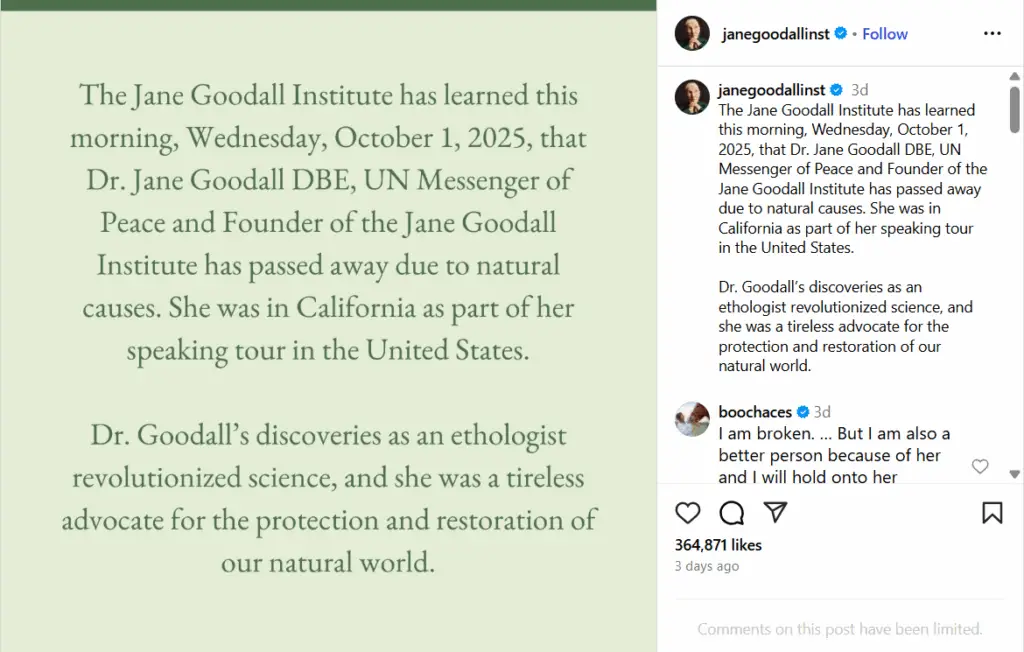Click the green announcement post image
The height and width of the screenshot is (652, 1024).
pyautogui.click(x=328, y=330)
